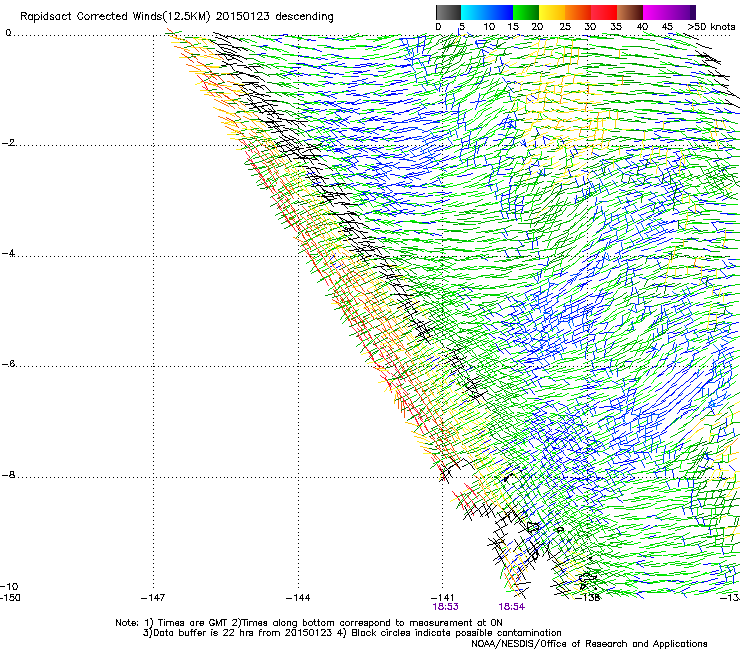The image size is (740, 650).
Task: Click the latitude label '-6'
Action: [x=8, y=364]
